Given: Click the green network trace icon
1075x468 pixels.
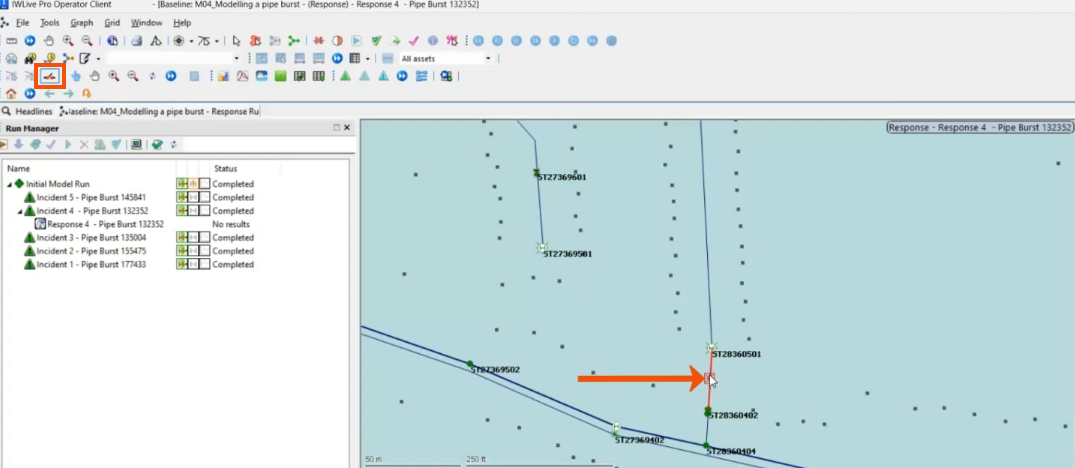Looking at the screenshot, I should tap(293, 40).
